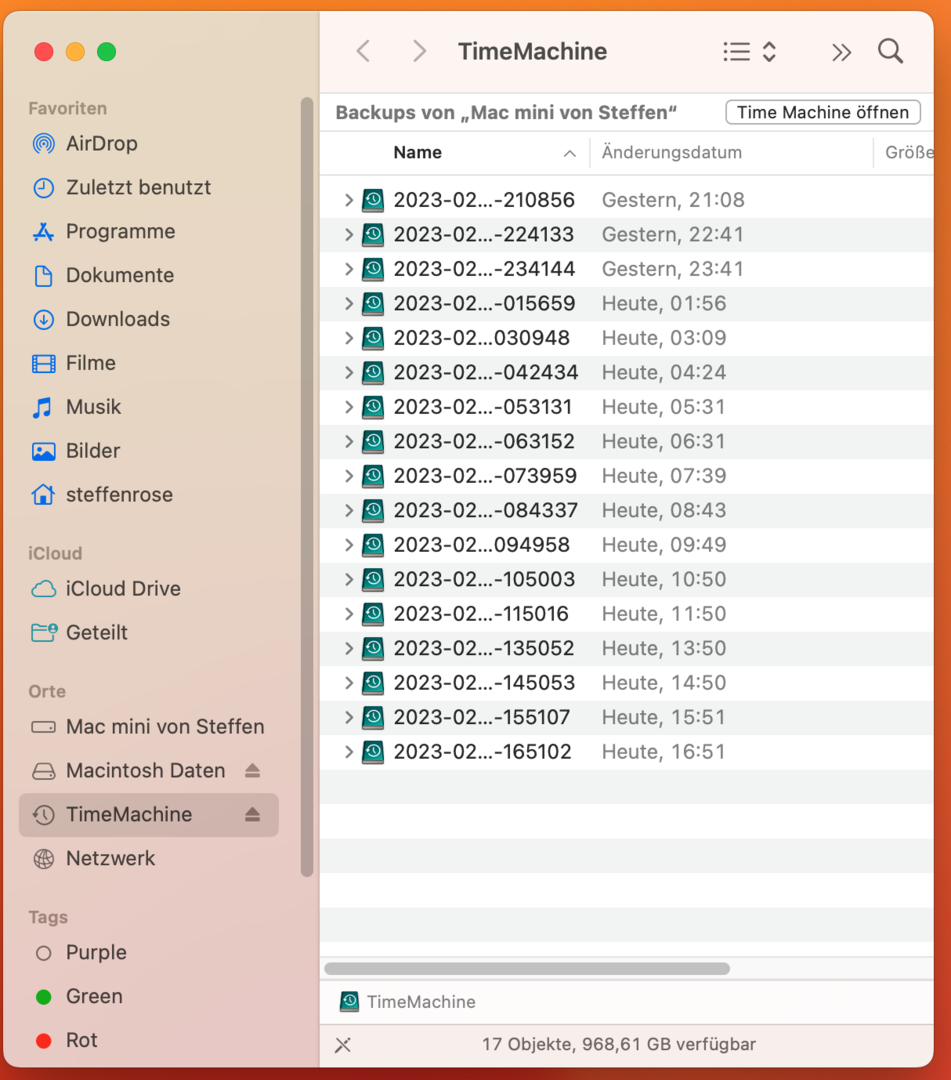
Task: Open the Filme folder
Action: (90, 363)
